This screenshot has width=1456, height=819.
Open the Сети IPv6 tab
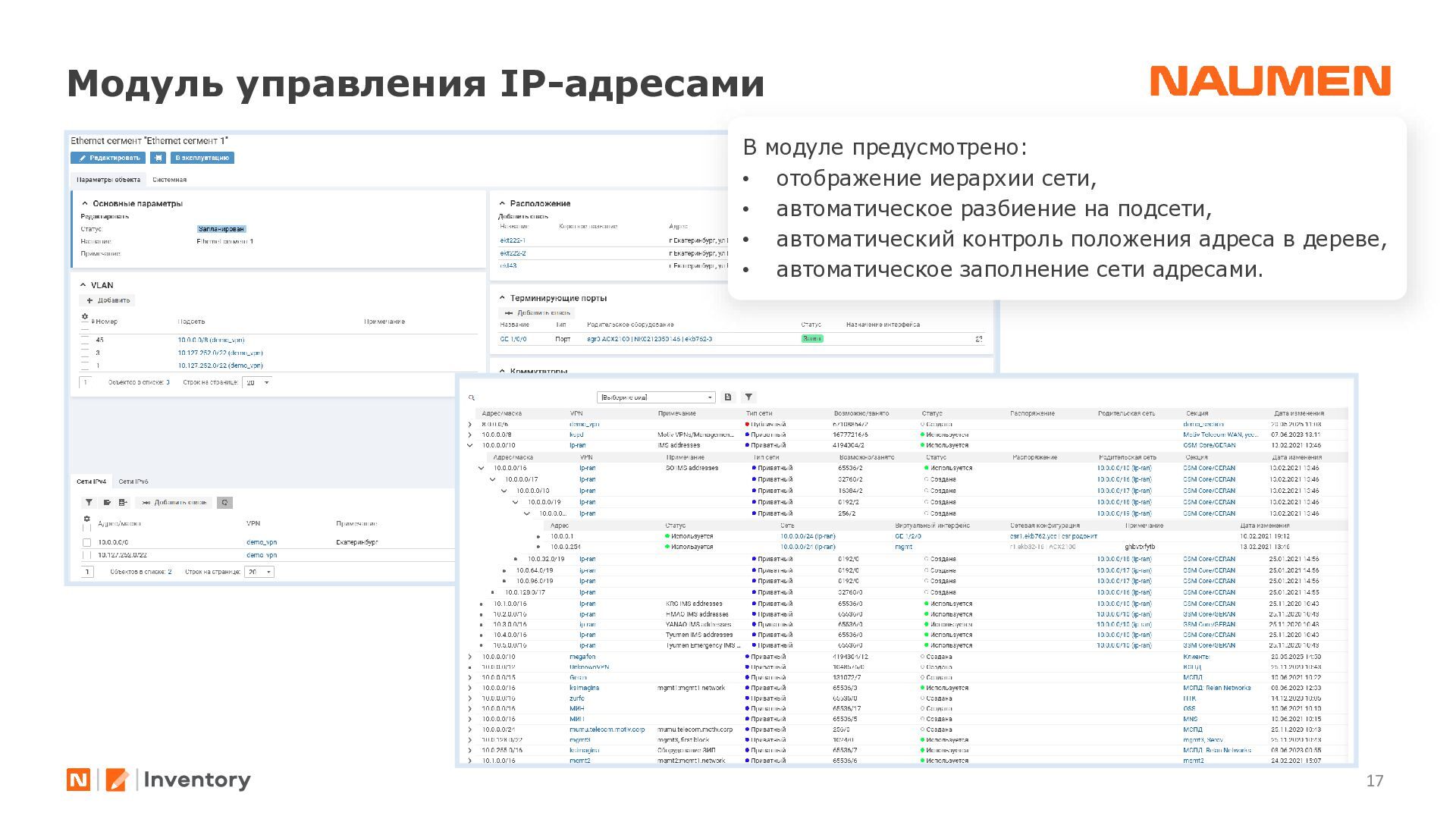point(133,482)
